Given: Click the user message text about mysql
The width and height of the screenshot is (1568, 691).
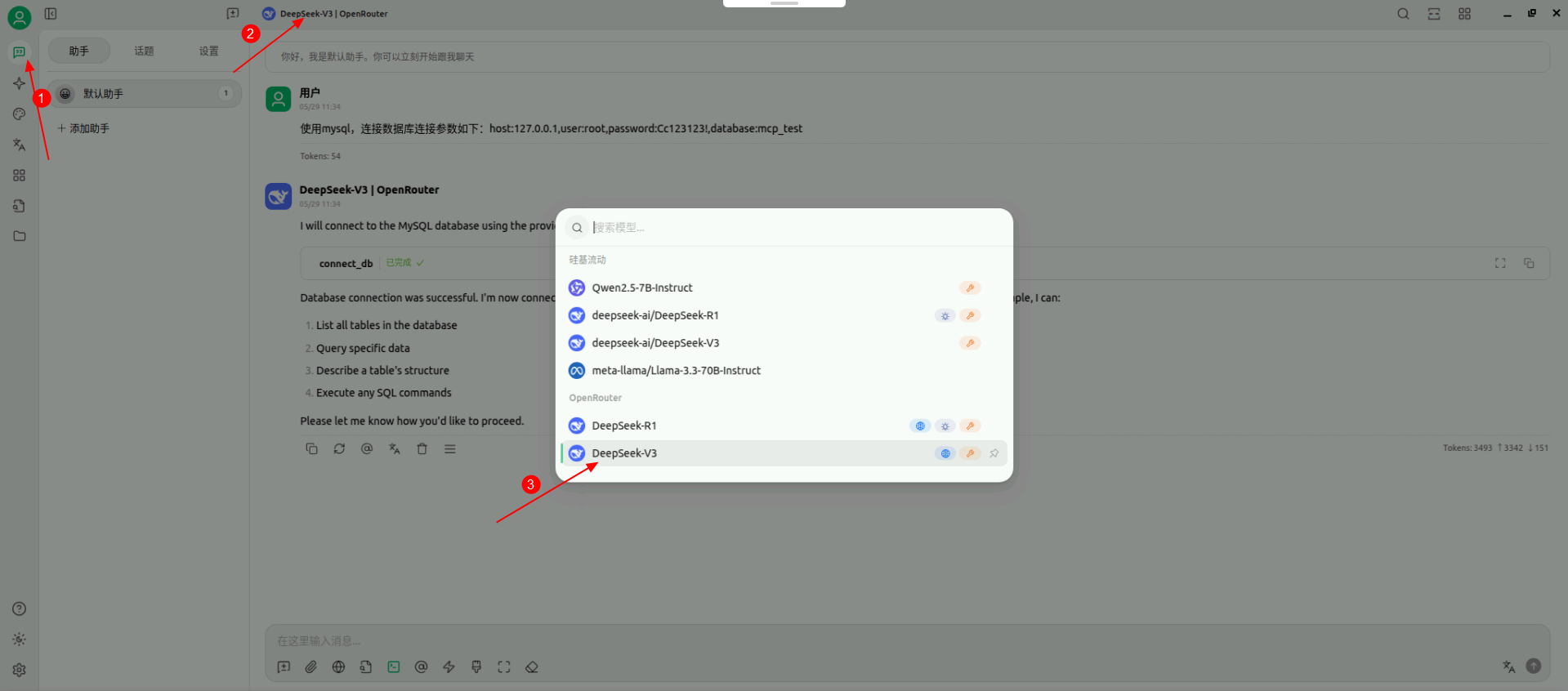Looking at the screenshot, I should 551,128.
